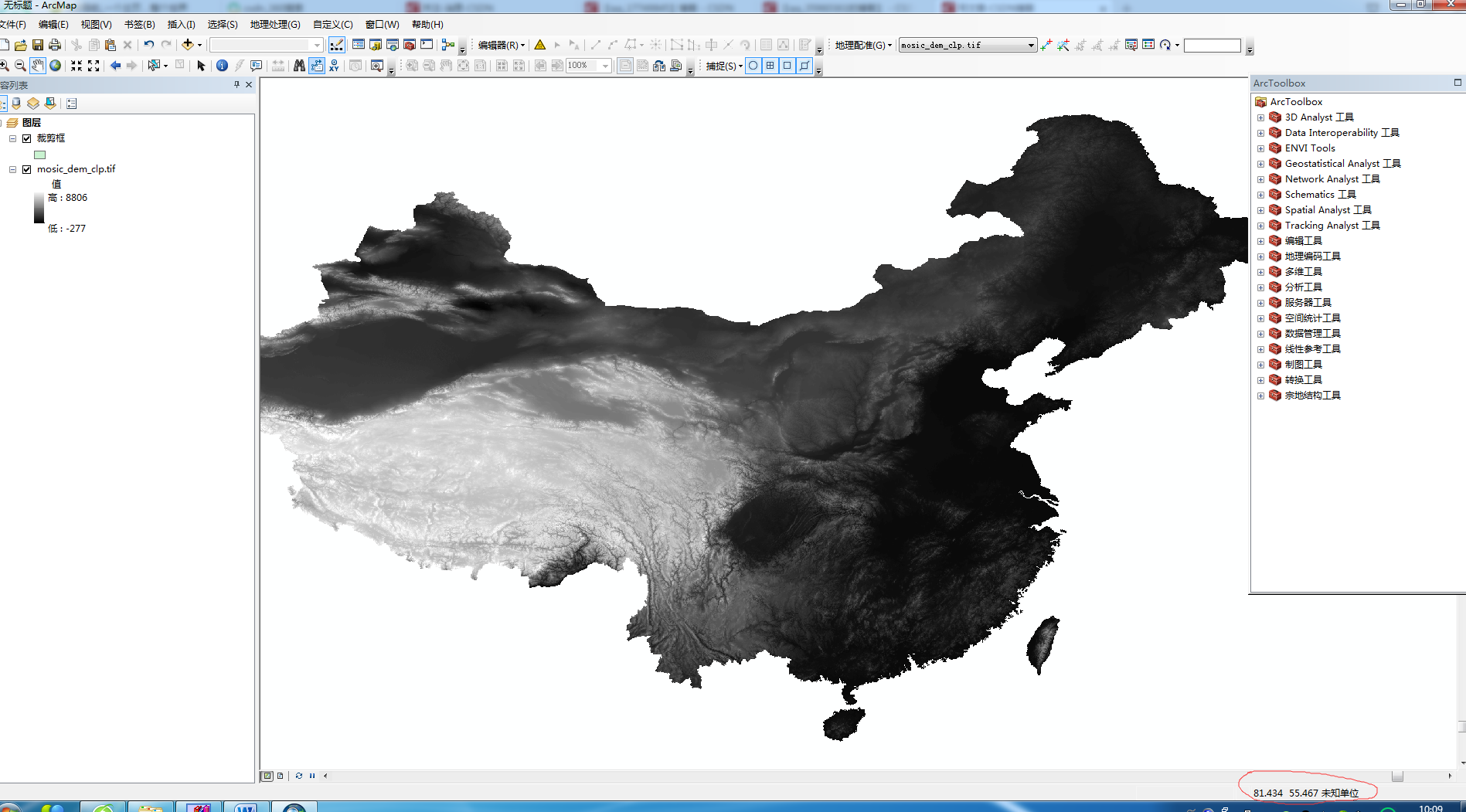The image size is (1466, 812).
Task: Toggle Vertex Snapping button
Action: tap(787, 66)
